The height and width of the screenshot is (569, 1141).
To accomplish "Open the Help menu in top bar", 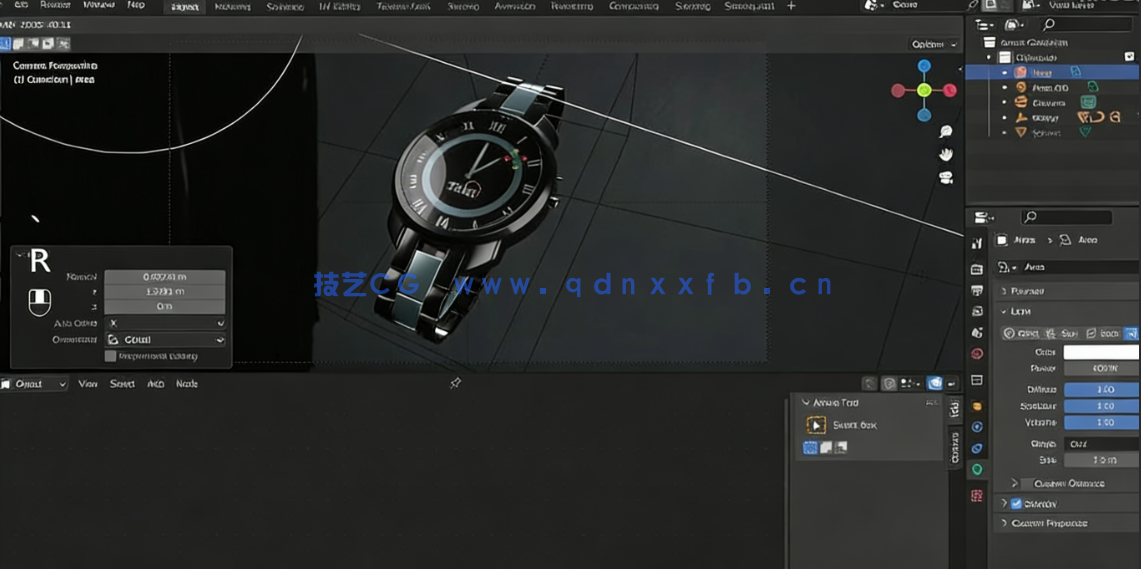I will [135, 5].
